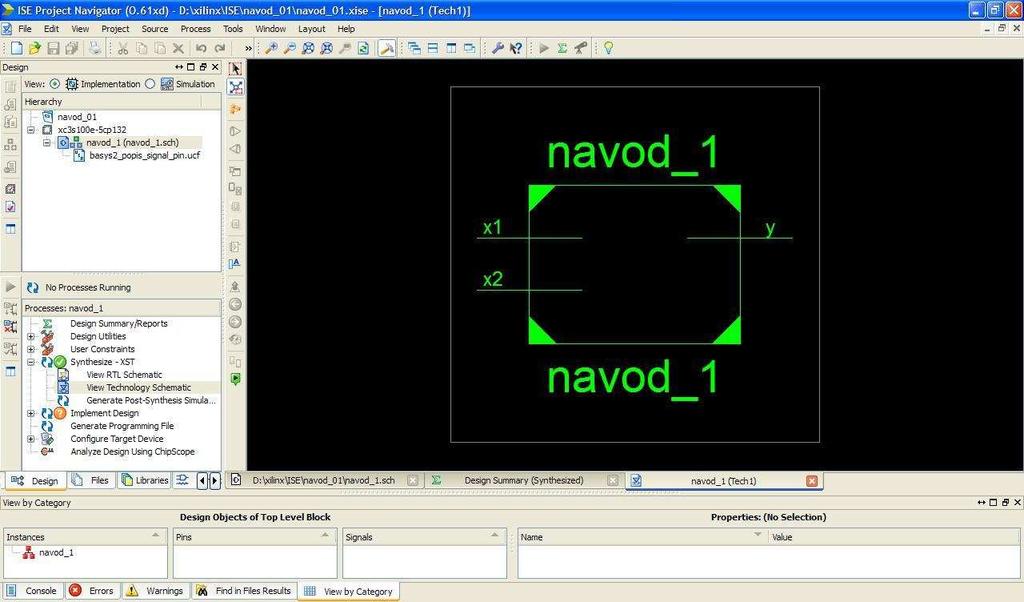The height and width of the screenshot is (602, 1024).
Task: Open the Console tab
Action: click(x=32, y=591)
